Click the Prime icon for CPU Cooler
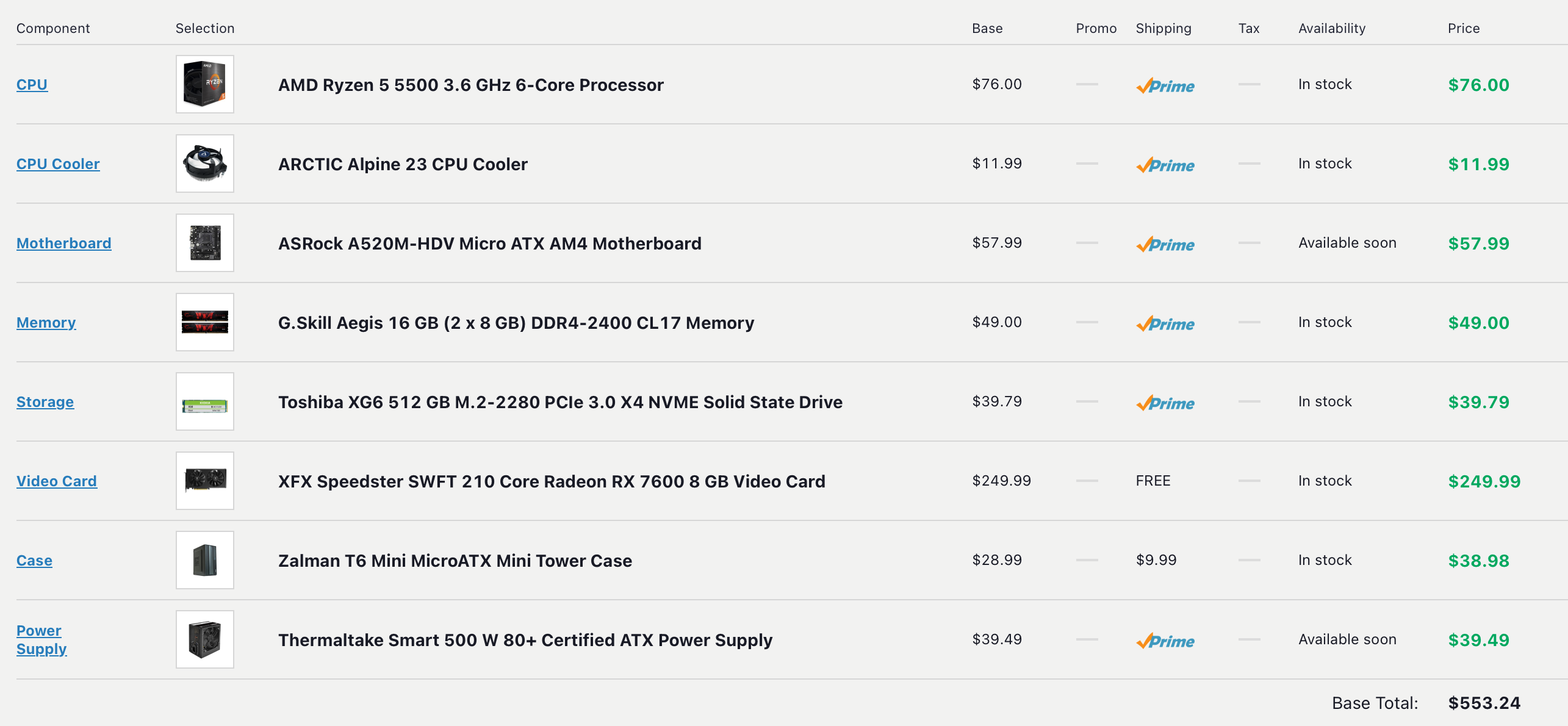The height and width of the screenshot is (726, 1568). click(1165, 165)
